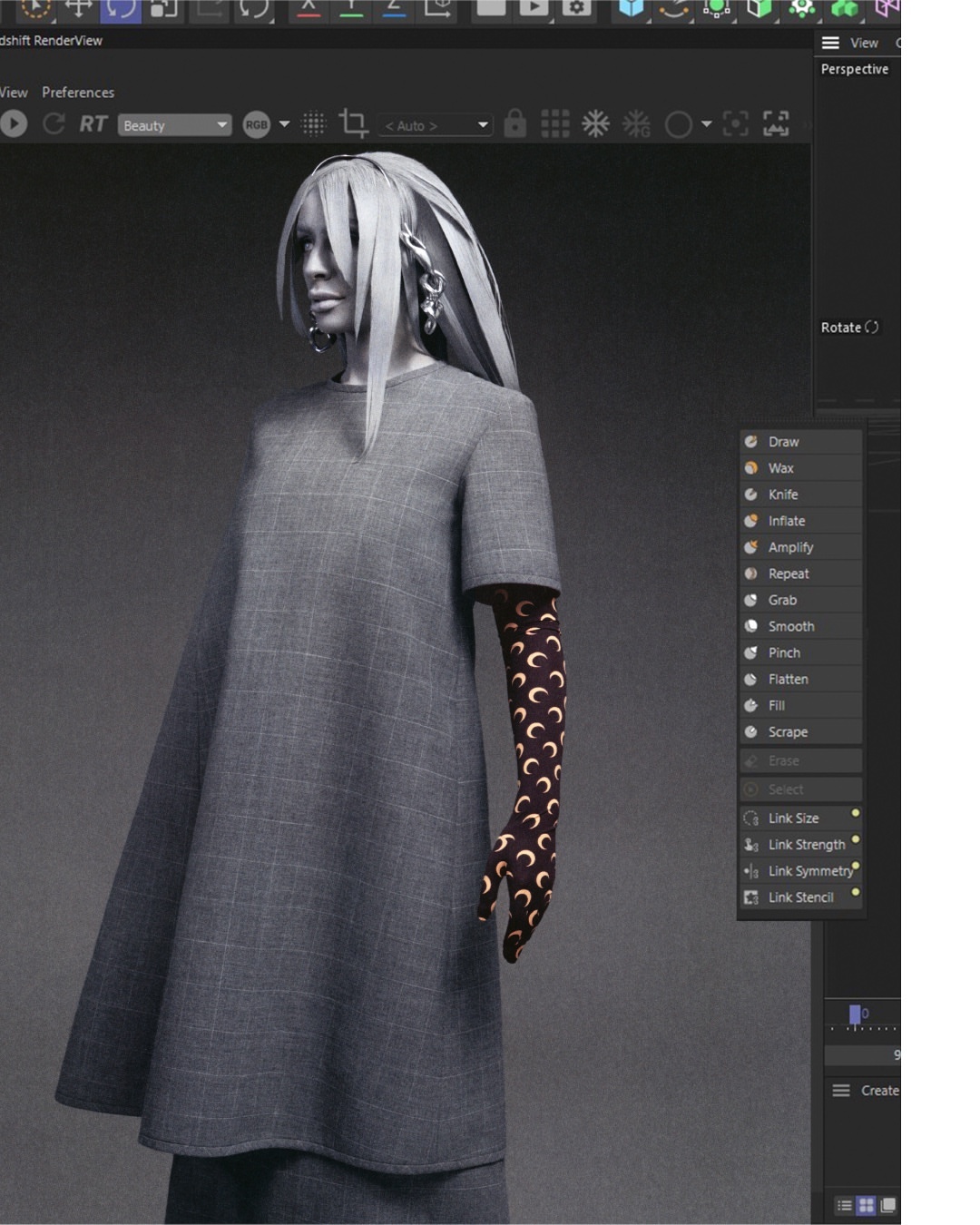Open the viewport View menu
This screenshot has width=980, height=1225.
click(863, 43)
